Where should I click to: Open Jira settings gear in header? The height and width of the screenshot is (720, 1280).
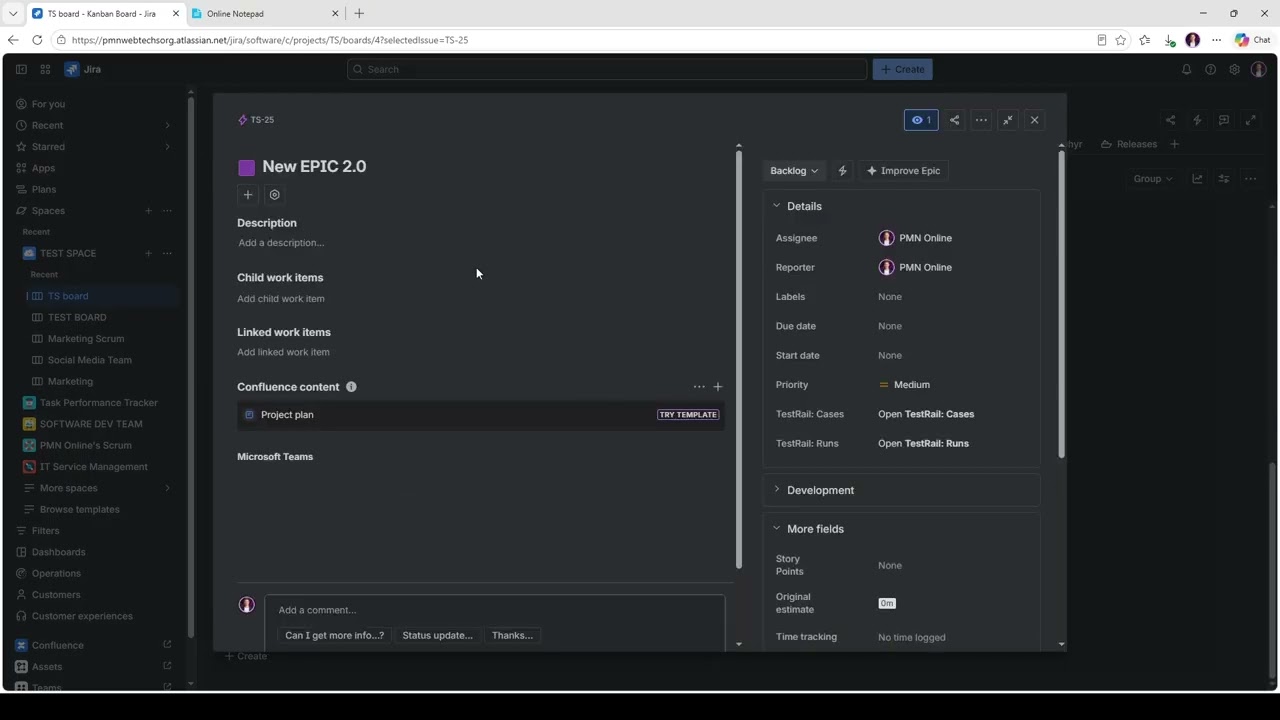1234,69
